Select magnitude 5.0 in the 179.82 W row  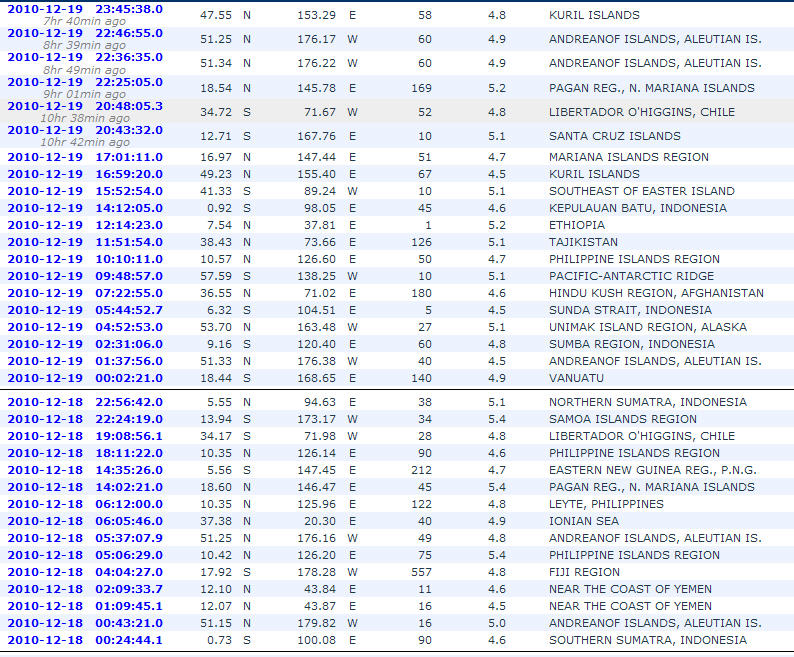click(x=497, y=623)
